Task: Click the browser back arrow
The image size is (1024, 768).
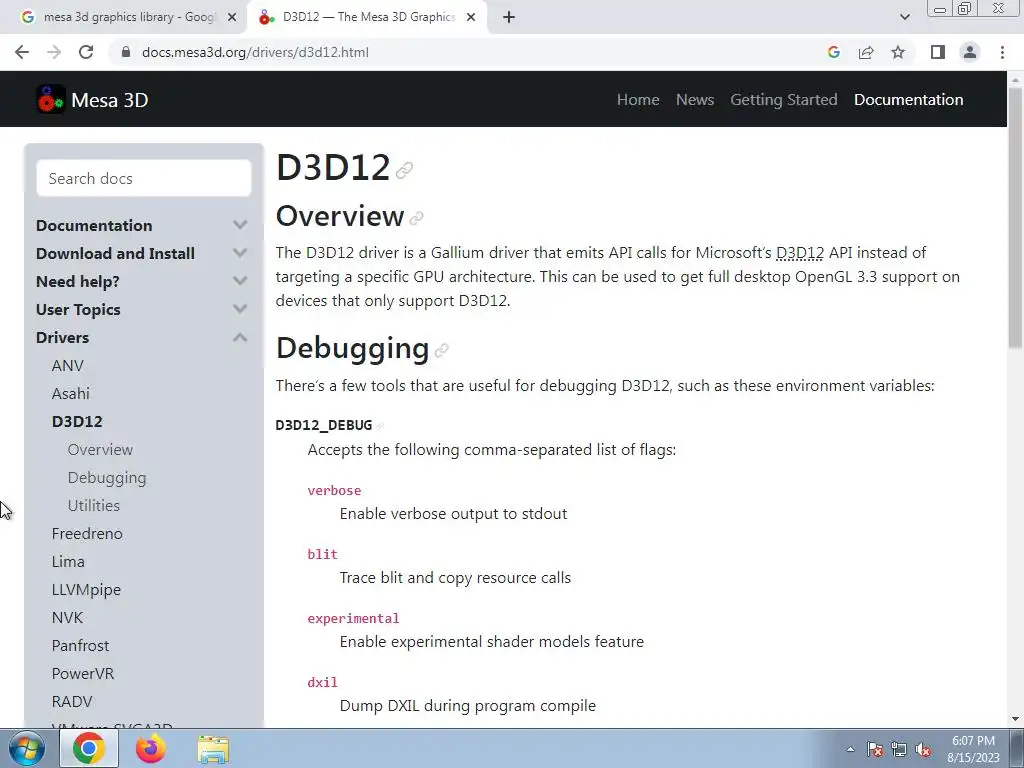Action: click(x=22, y=52)
